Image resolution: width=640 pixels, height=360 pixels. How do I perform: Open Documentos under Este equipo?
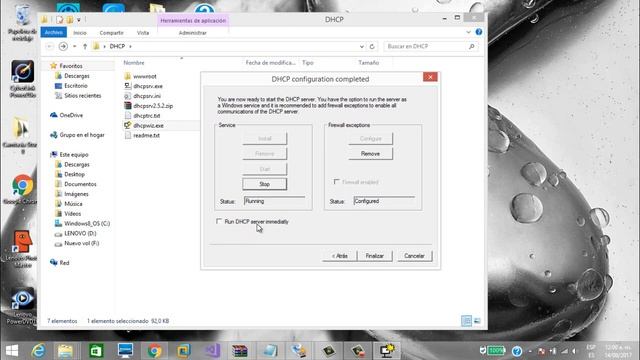tap(80, 184)
